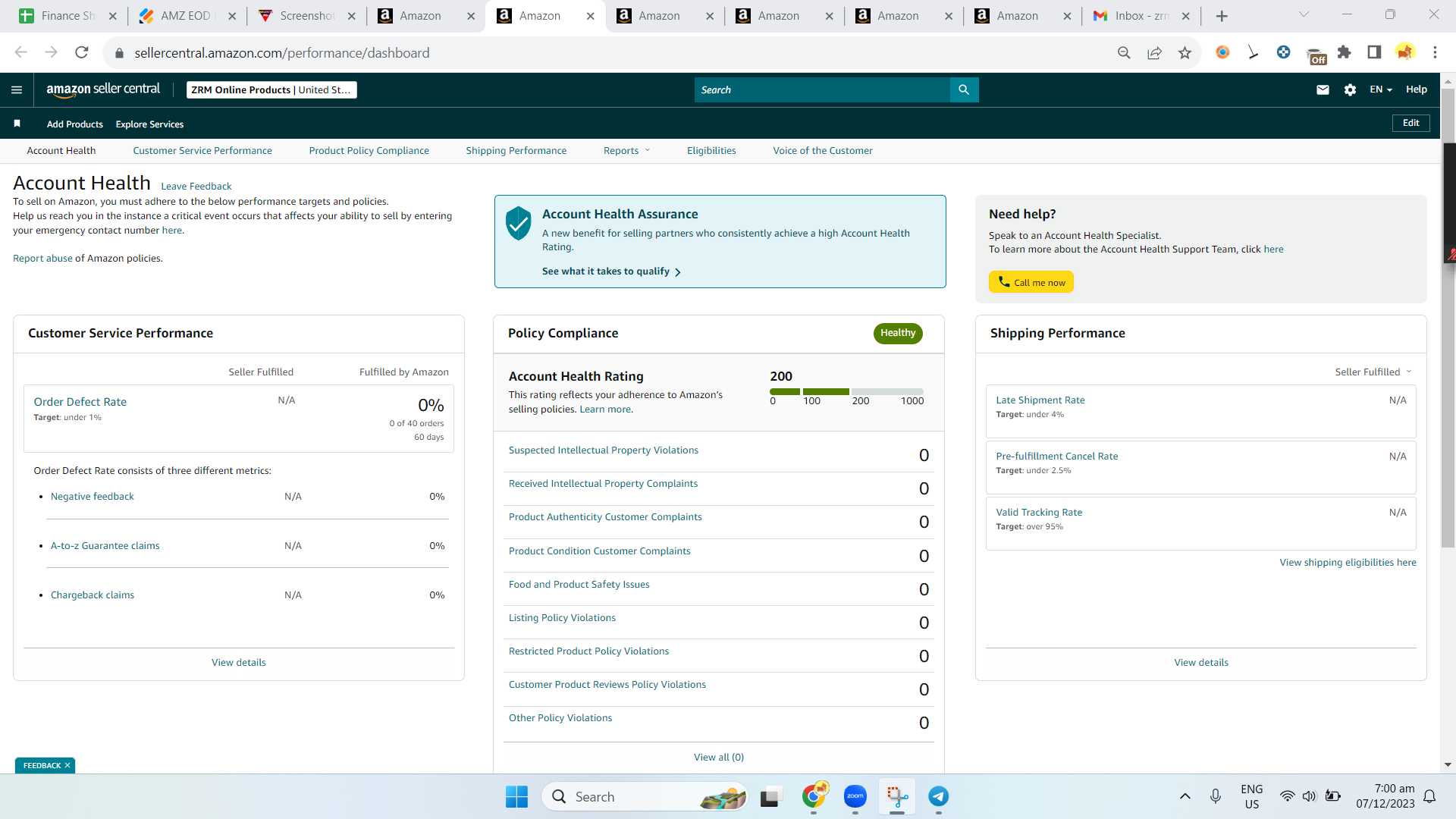Click the amazon seller central logo
1456x819 pixels.
tap(103, 89)
